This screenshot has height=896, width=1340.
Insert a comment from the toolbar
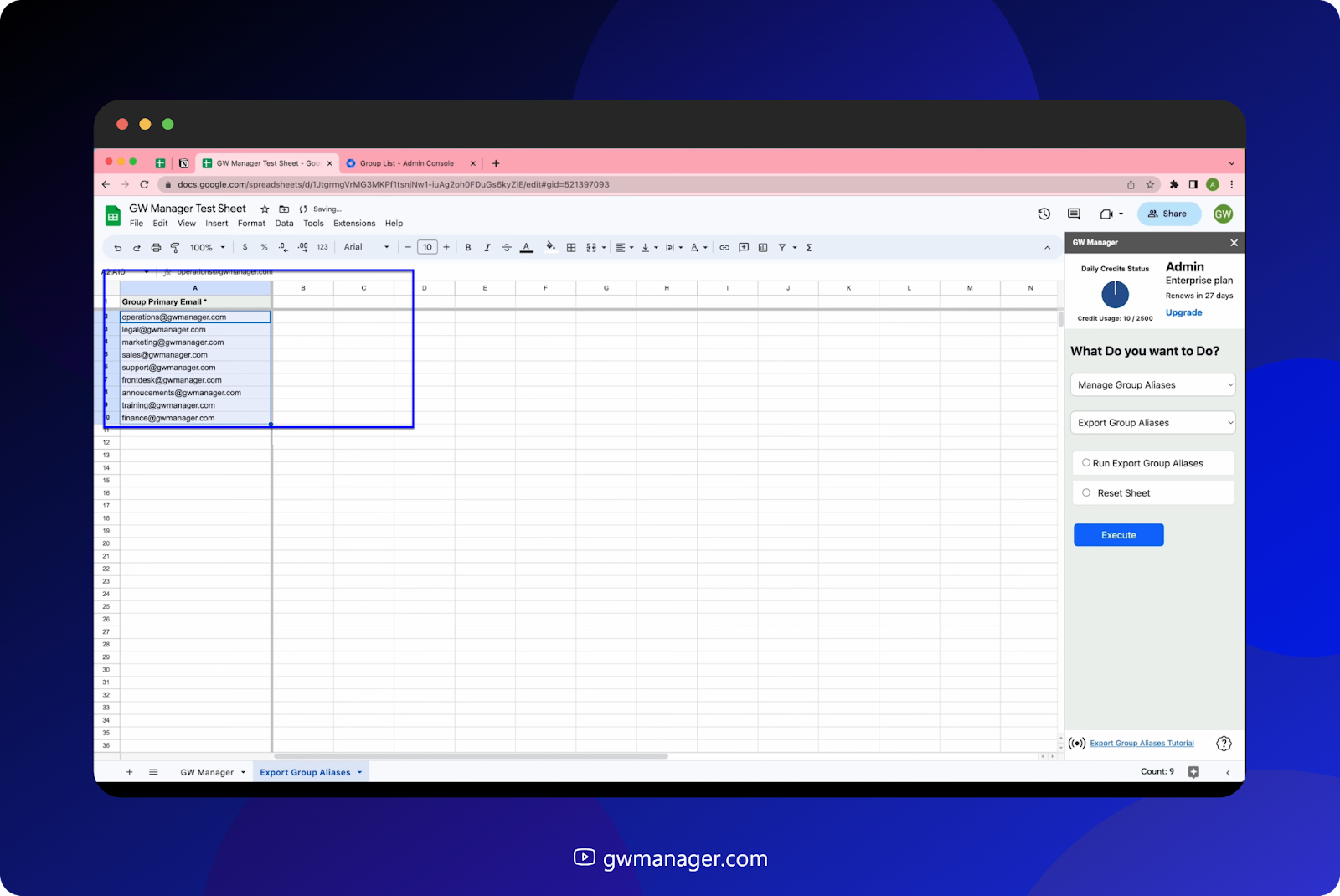point(744,248)
